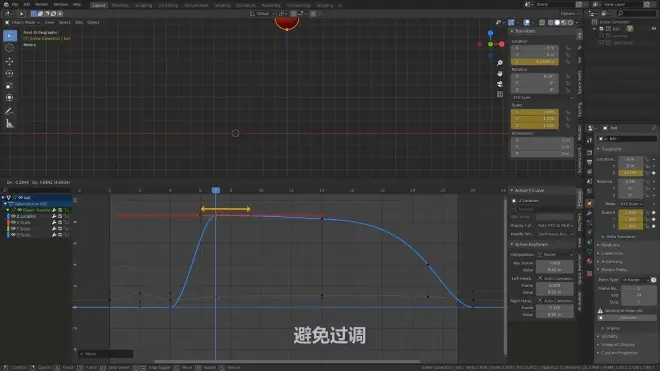Select the Rotate tool in viewport toolbar

point(9,73)
